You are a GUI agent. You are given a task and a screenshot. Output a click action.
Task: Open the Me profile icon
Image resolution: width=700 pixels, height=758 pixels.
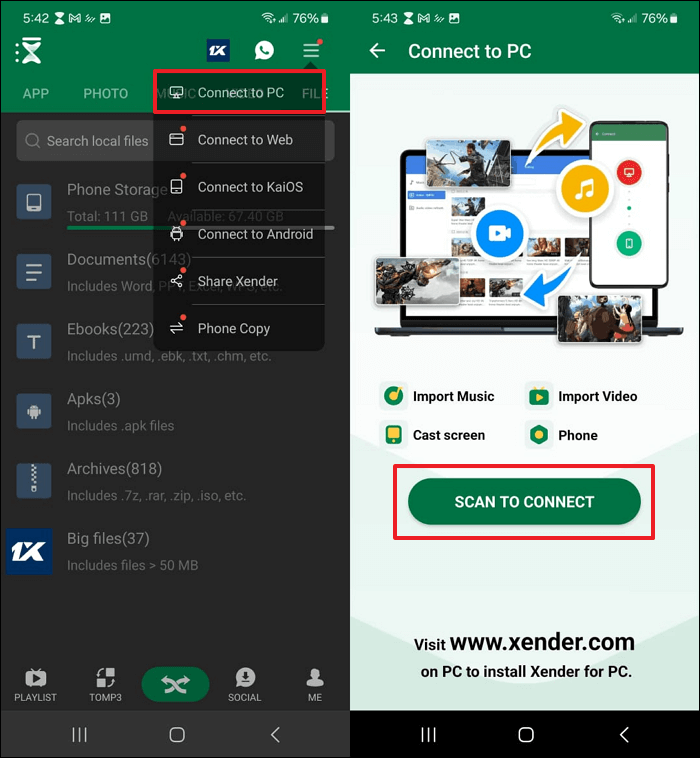coord(314,684)
